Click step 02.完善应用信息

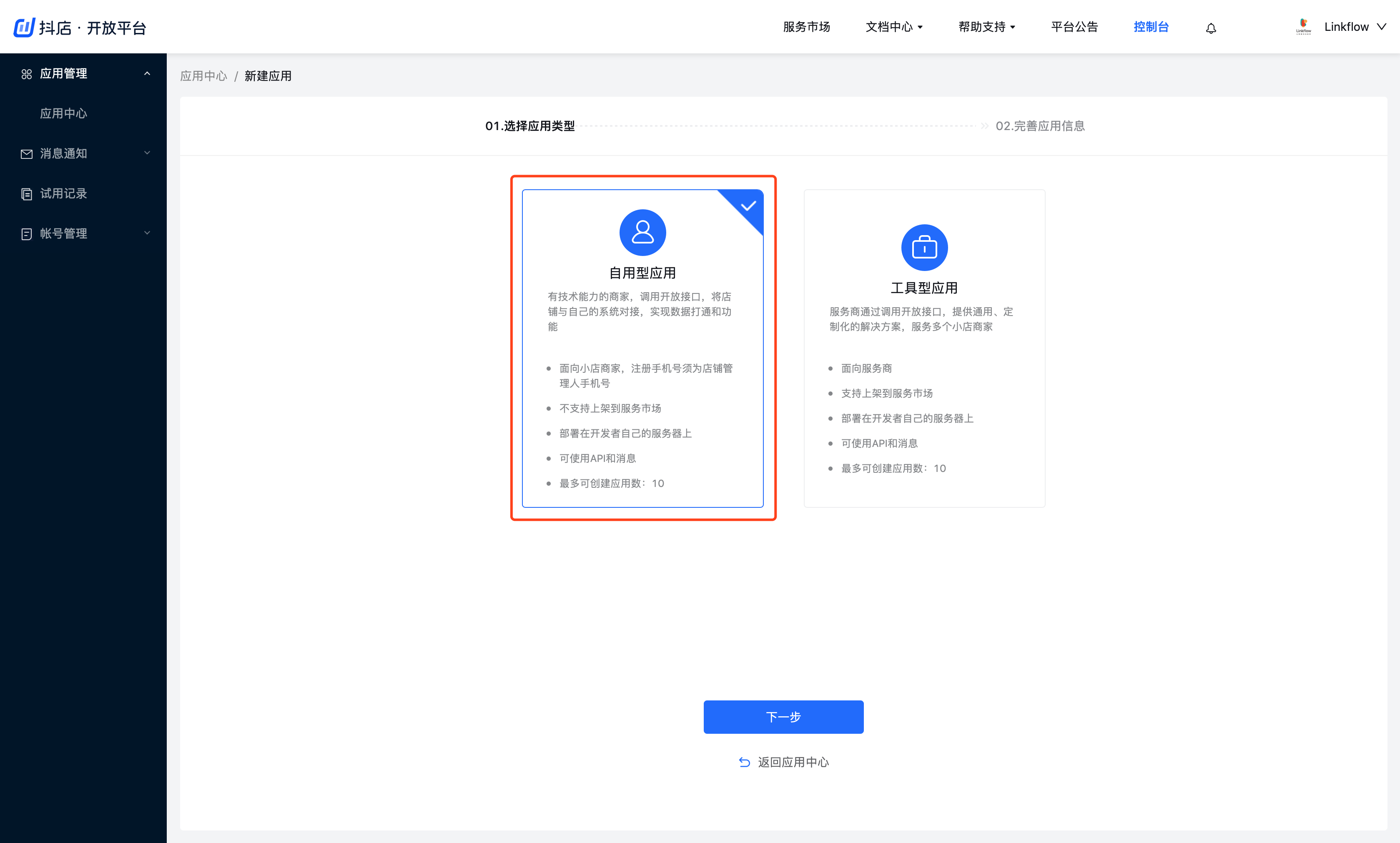pyautogui.click(x=1040, y=126)
